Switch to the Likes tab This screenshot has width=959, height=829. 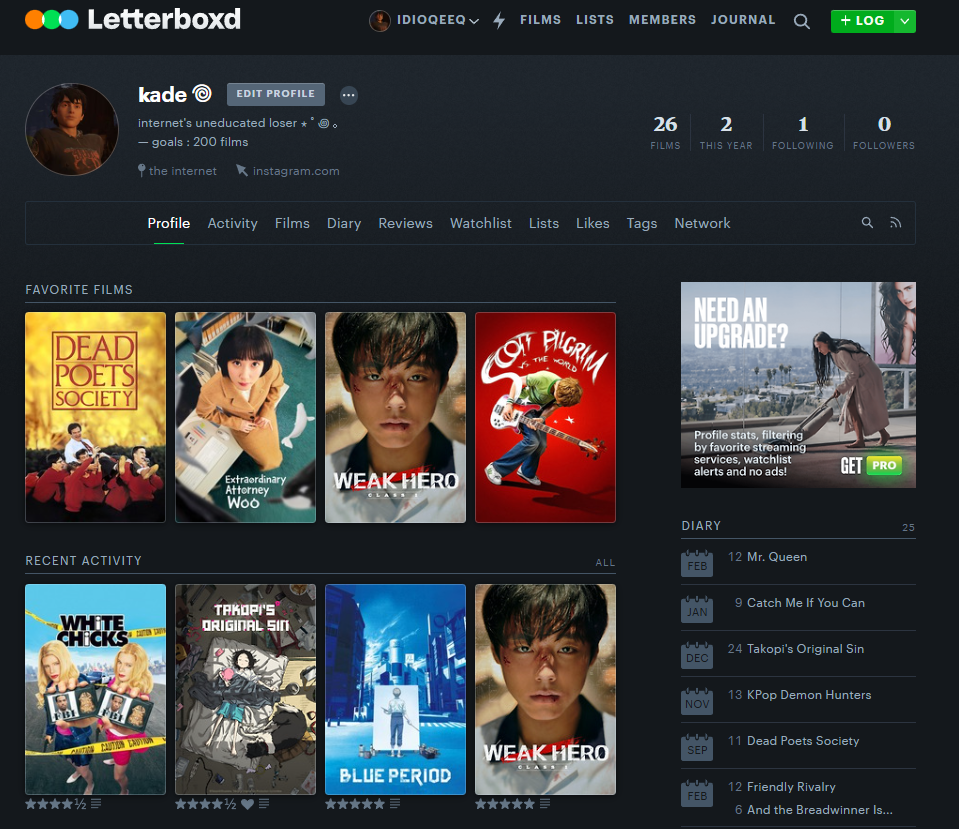coord(592,223)
